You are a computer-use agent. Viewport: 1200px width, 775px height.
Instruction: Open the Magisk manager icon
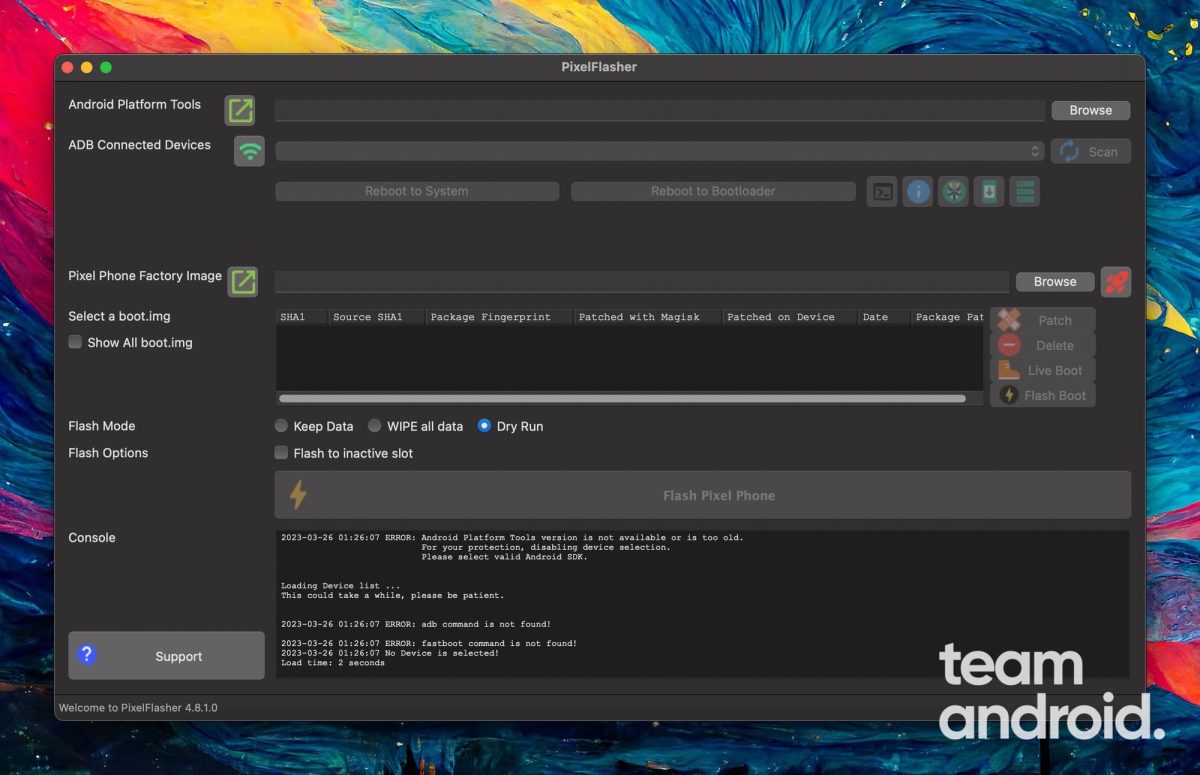pos(954,192)
